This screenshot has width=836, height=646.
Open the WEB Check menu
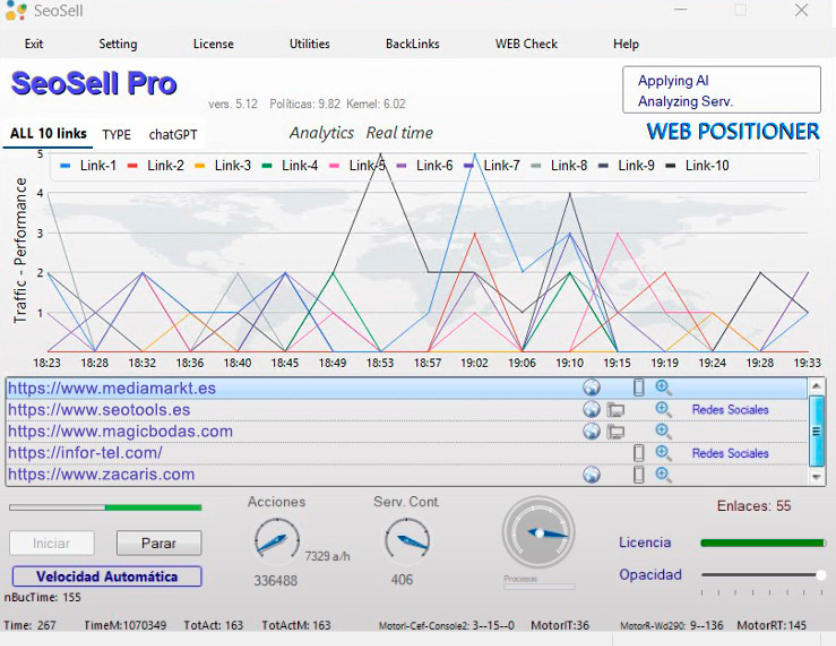pos(526,44)
